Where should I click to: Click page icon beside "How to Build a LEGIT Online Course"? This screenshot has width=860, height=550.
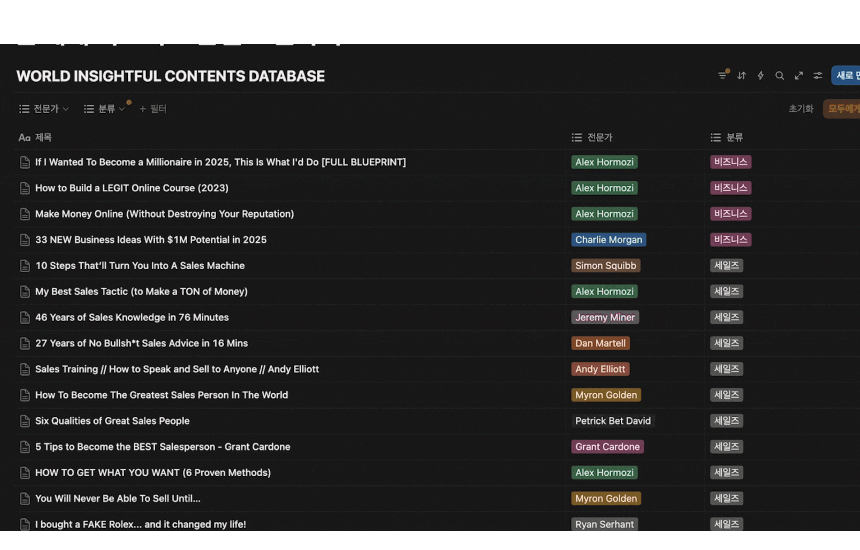(x=25, y=188)
